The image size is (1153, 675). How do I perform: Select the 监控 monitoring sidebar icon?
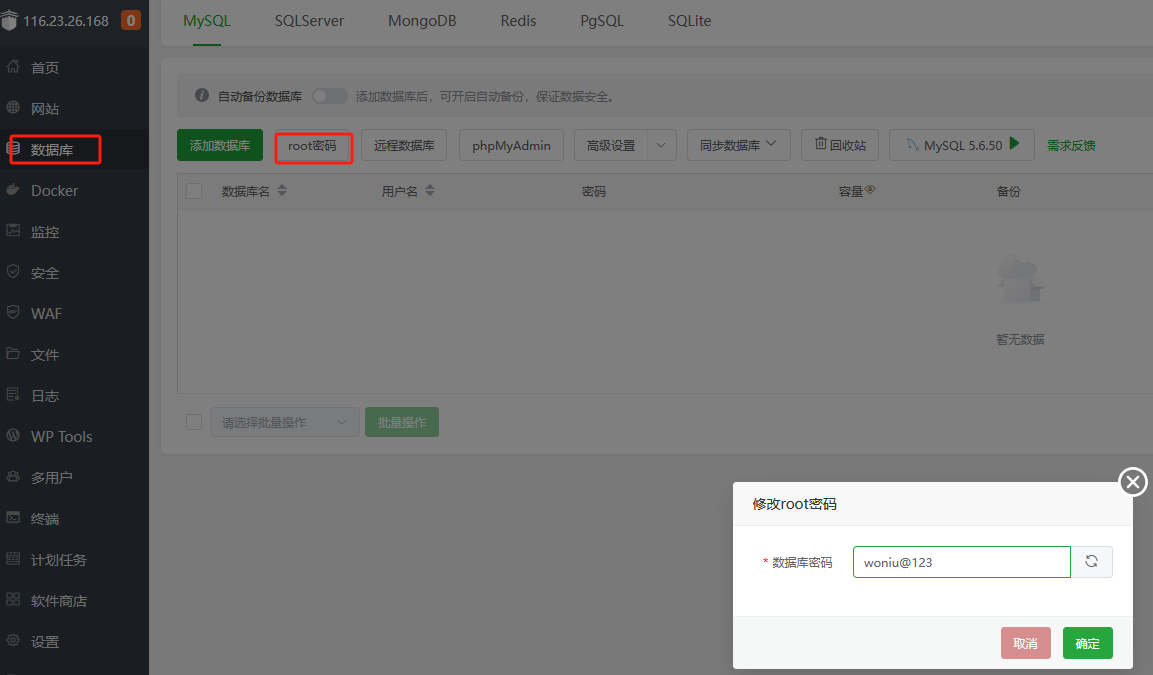coord(46,230)
